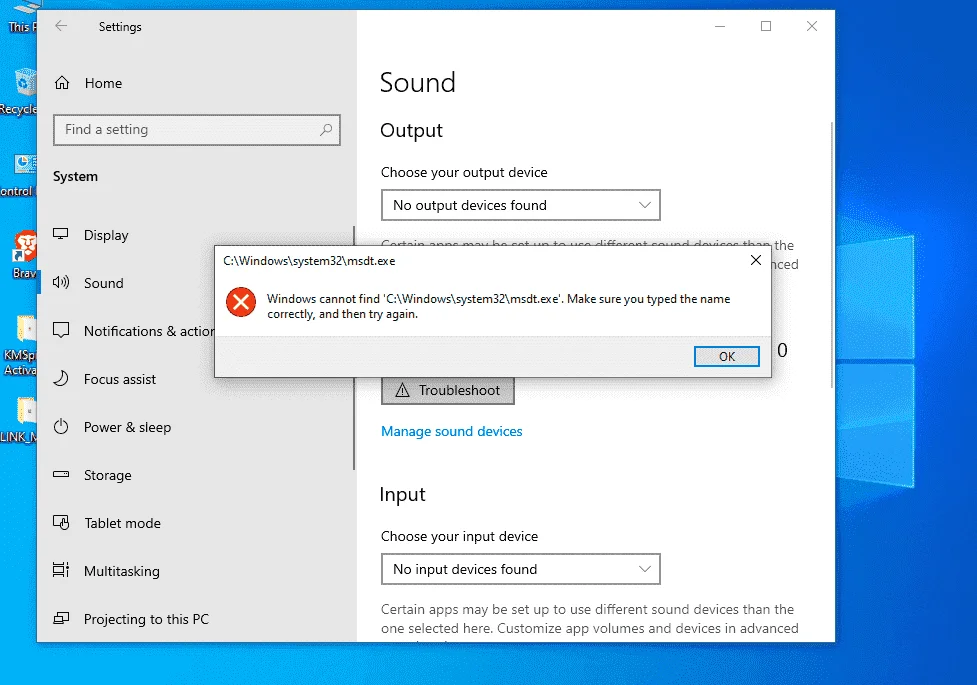Viewport: 977px width, 685px height.
Task: Click the Home house icon
Action: tap(62, 82)
